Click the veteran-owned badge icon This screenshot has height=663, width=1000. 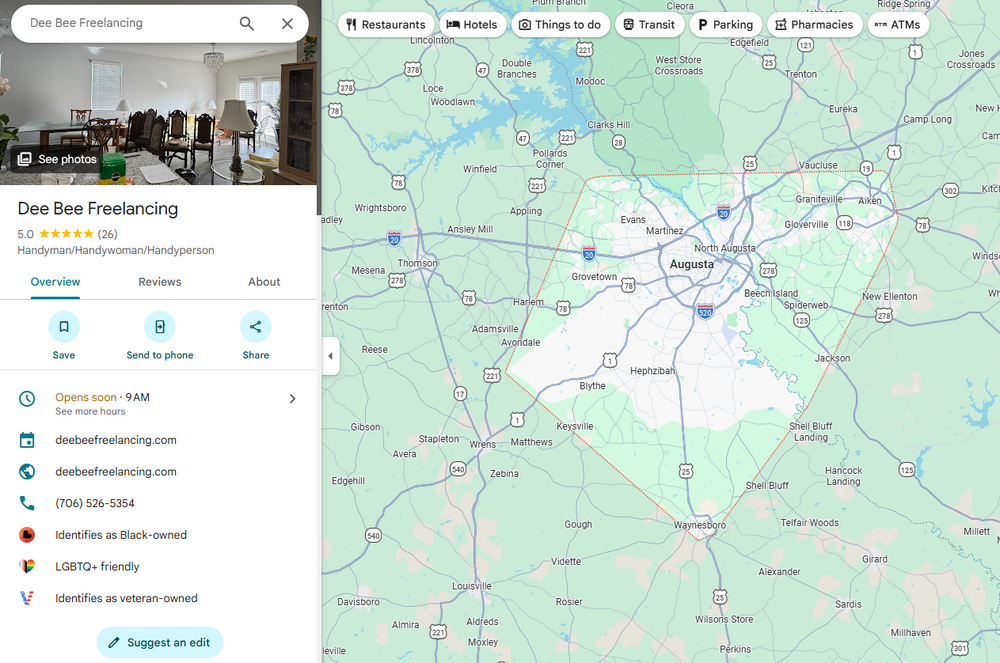pos(26,598)
